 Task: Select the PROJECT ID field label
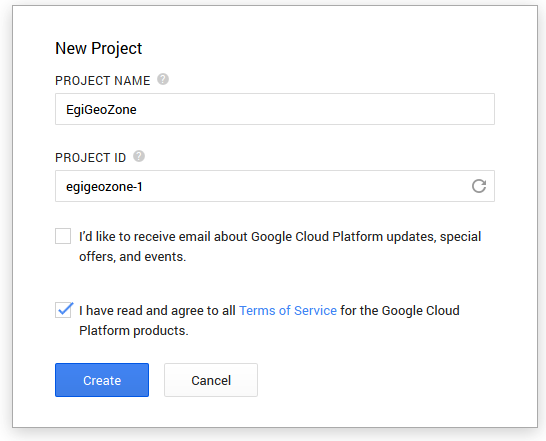tap(91, 158)
